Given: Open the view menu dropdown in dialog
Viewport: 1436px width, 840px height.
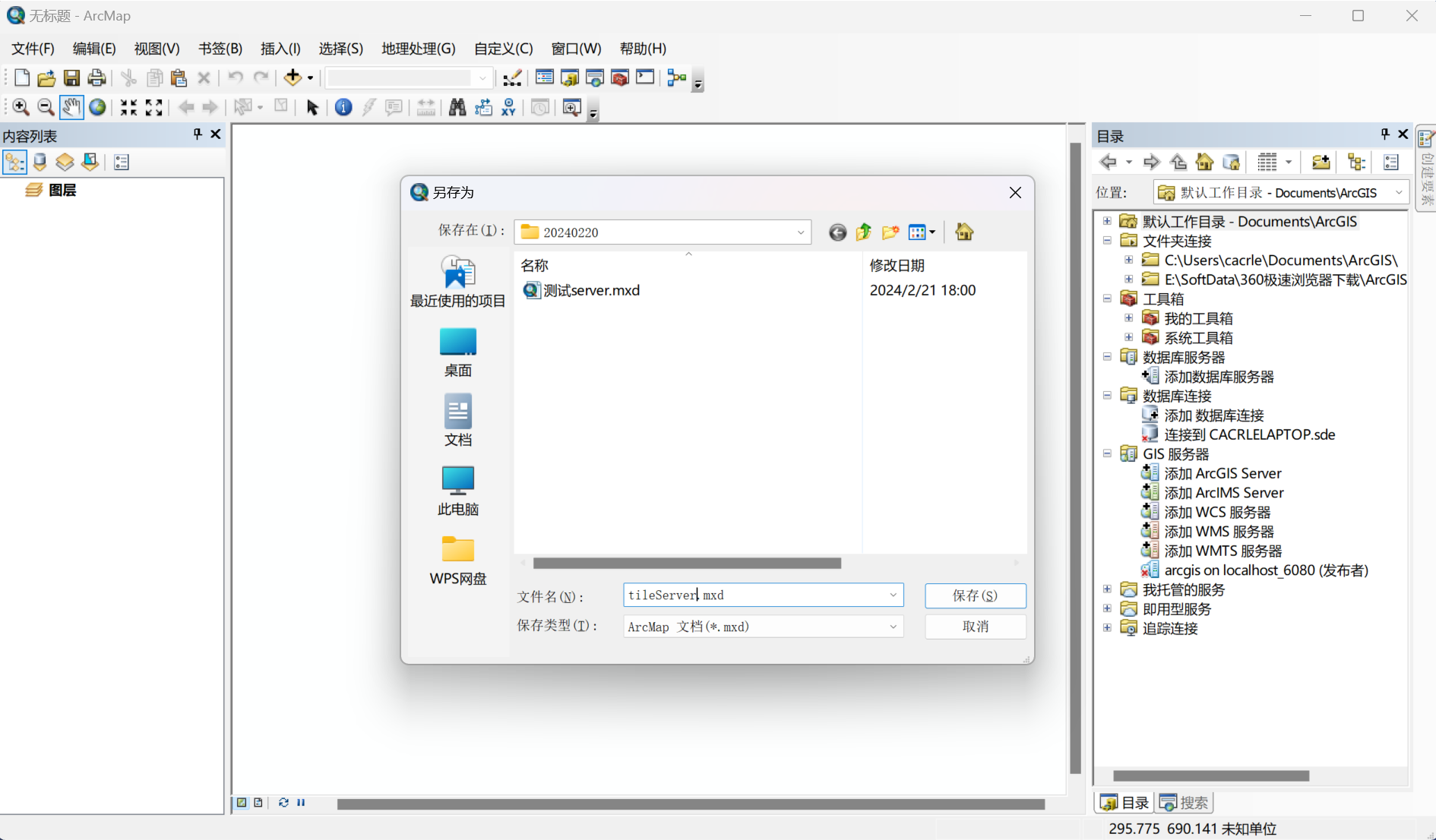Looking at the screenshot, I should (x=922, y=232).
